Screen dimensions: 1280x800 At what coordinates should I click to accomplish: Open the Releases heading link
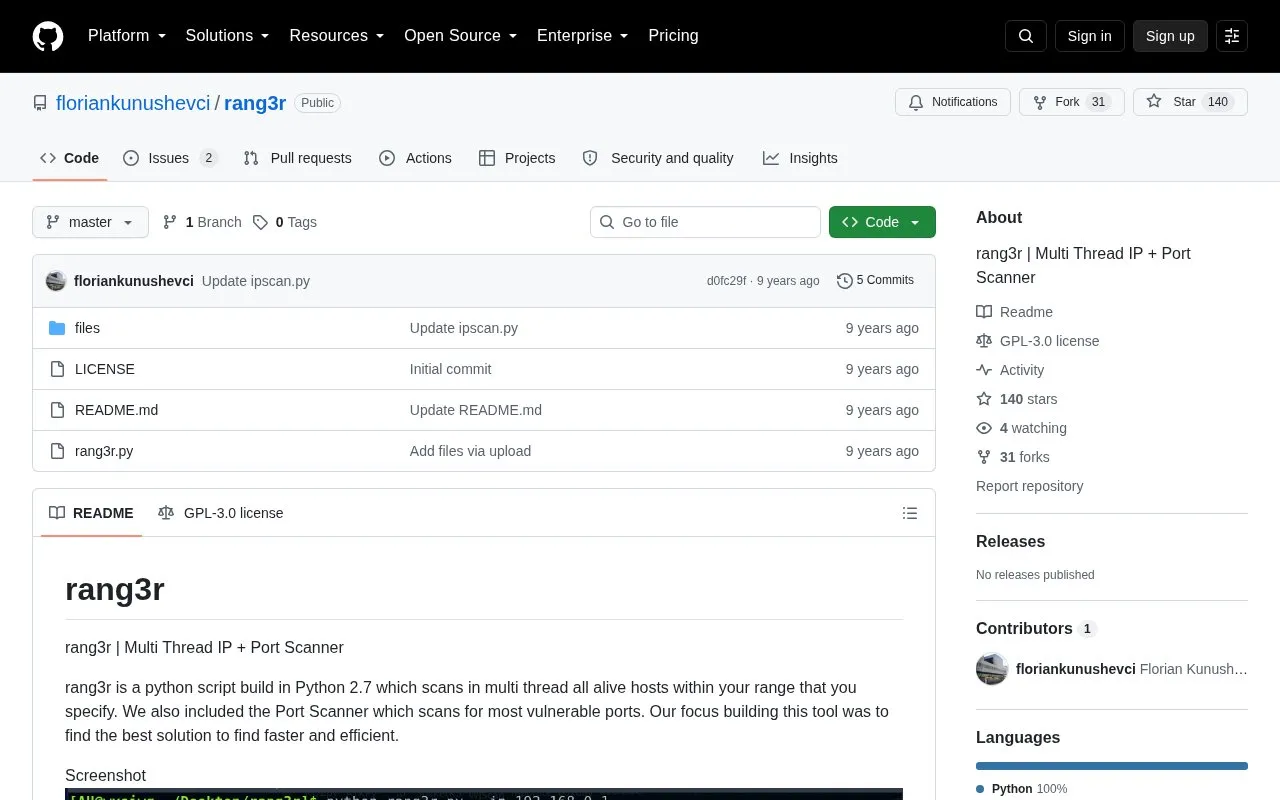pos(1010,541)
